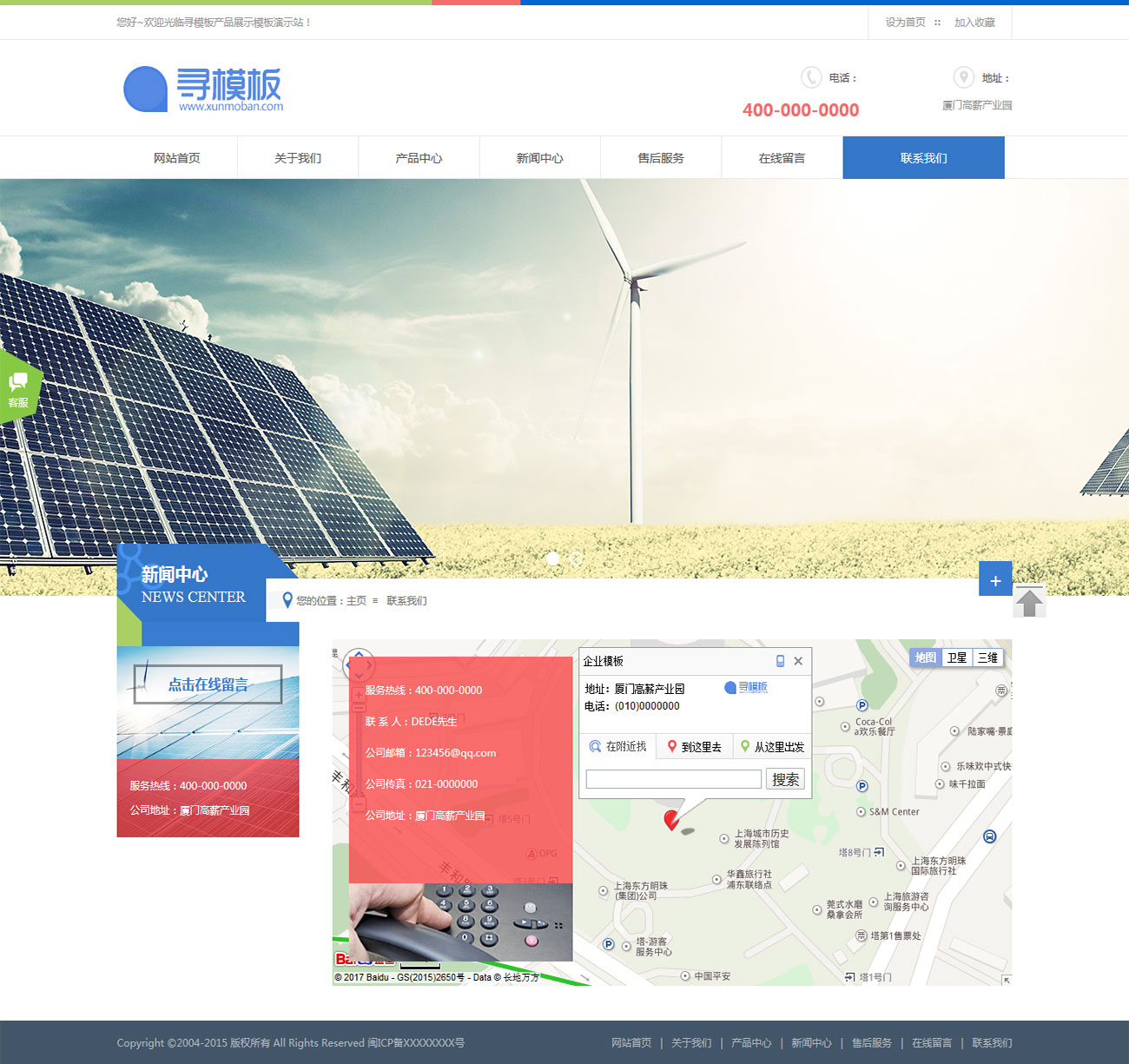
Task: Open the 在线留言 nav menu item
Action: click(782, 158)
